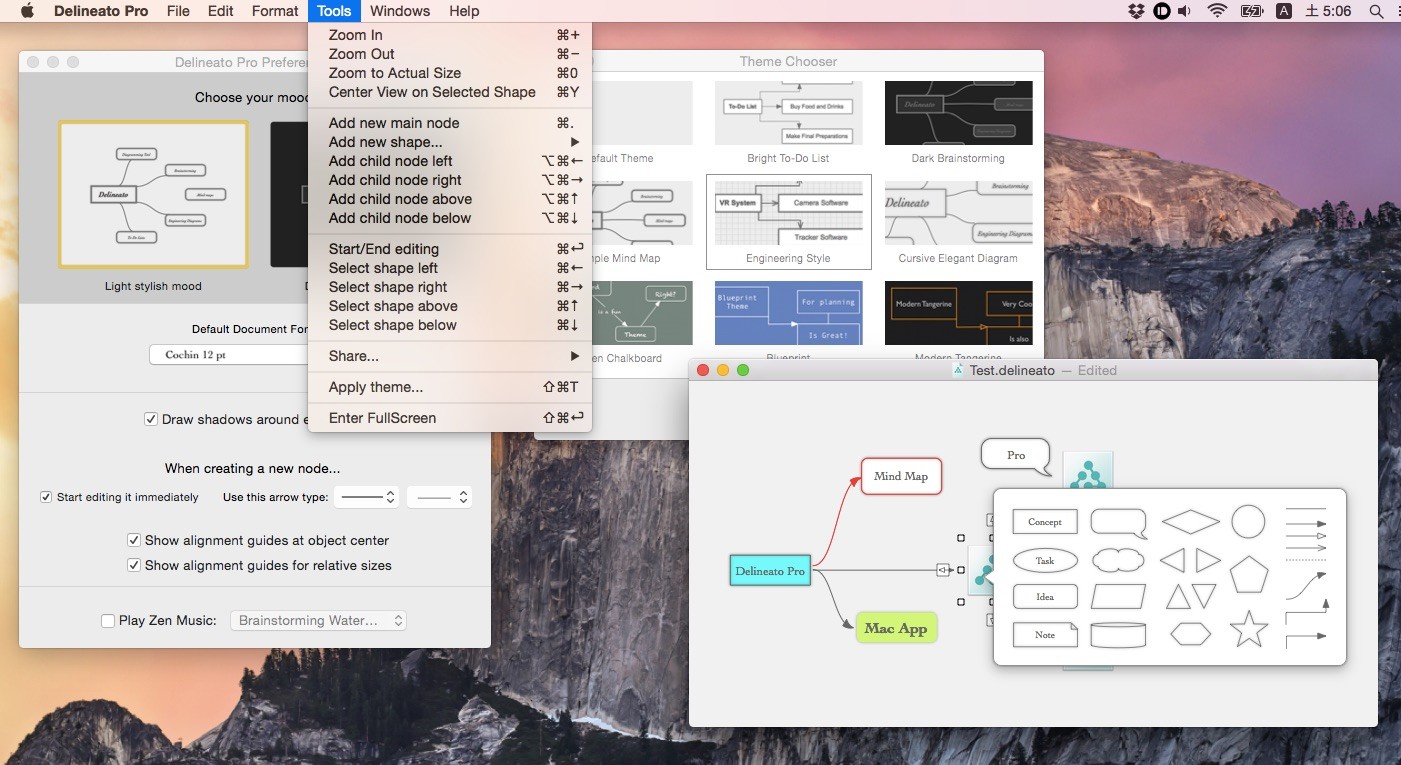Choose Select shape below menu item

pyautogui.click(x=450, y=325)
